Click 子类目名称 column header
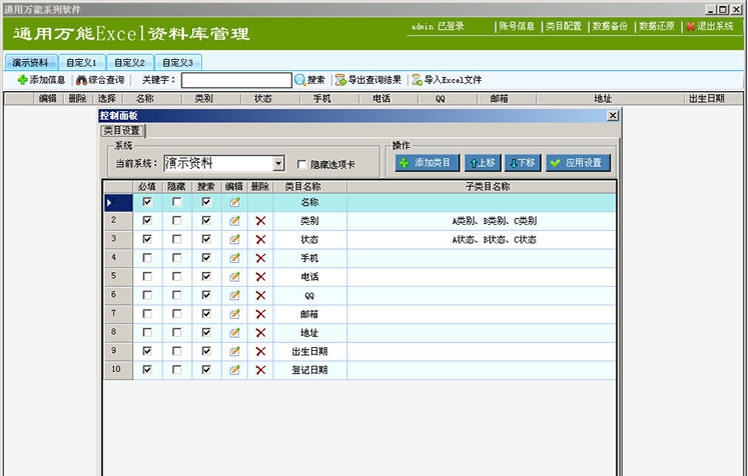The image size is (748, 476). tap(481, 187)
